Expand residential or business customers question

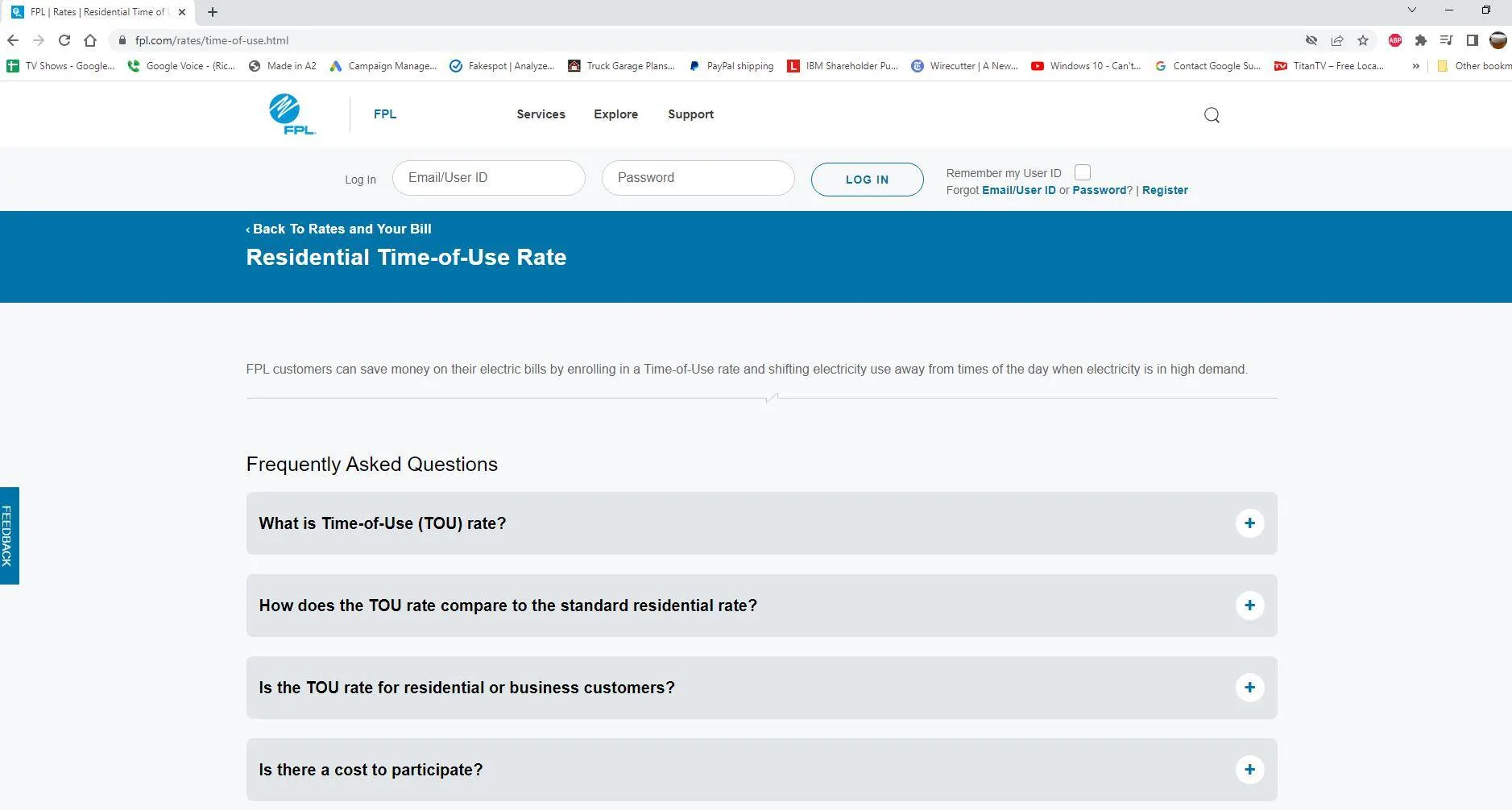click(x=761, y=688)
